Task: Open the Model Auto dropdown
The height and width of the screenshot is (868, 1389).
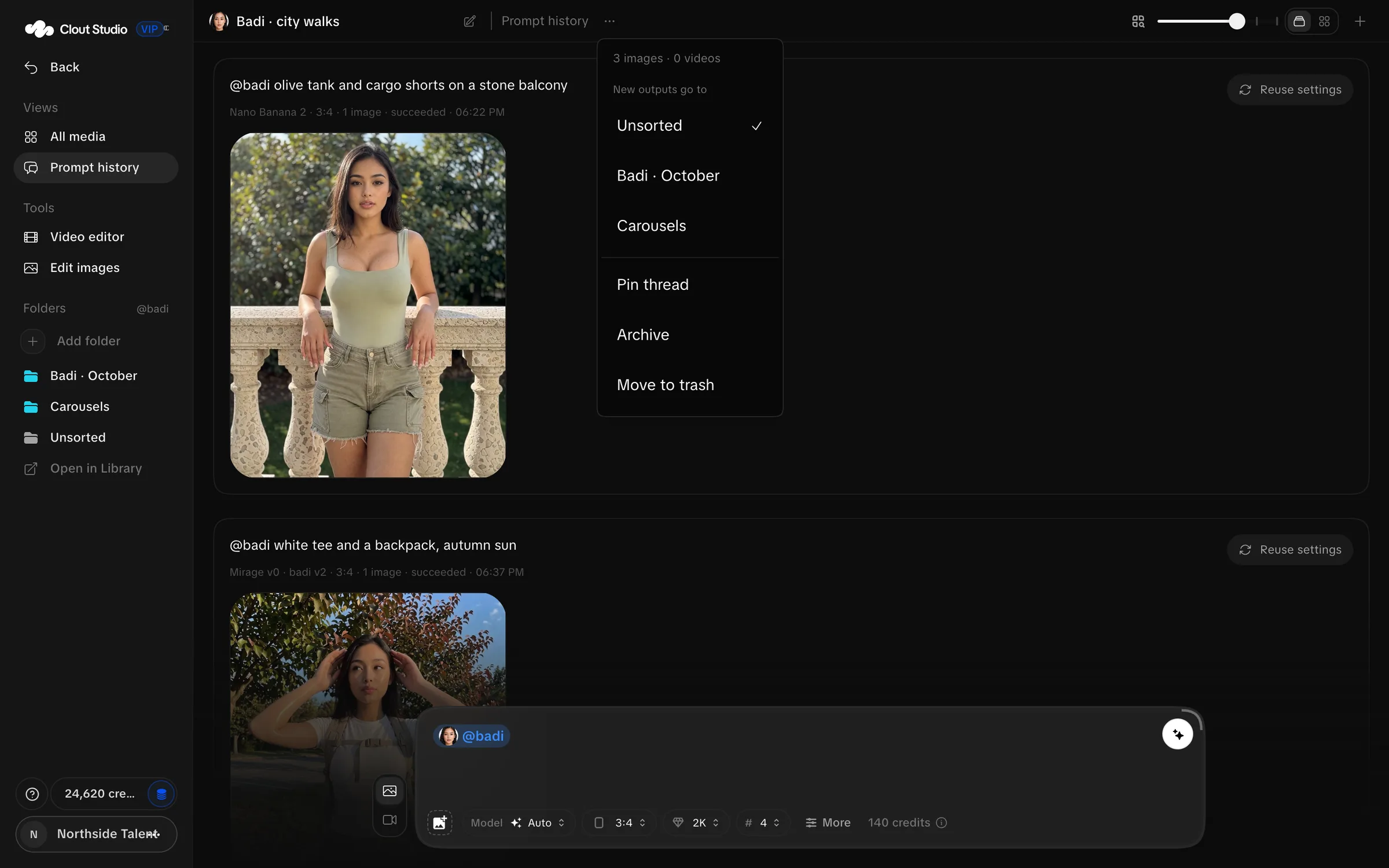Action: (x=518, y=823)
